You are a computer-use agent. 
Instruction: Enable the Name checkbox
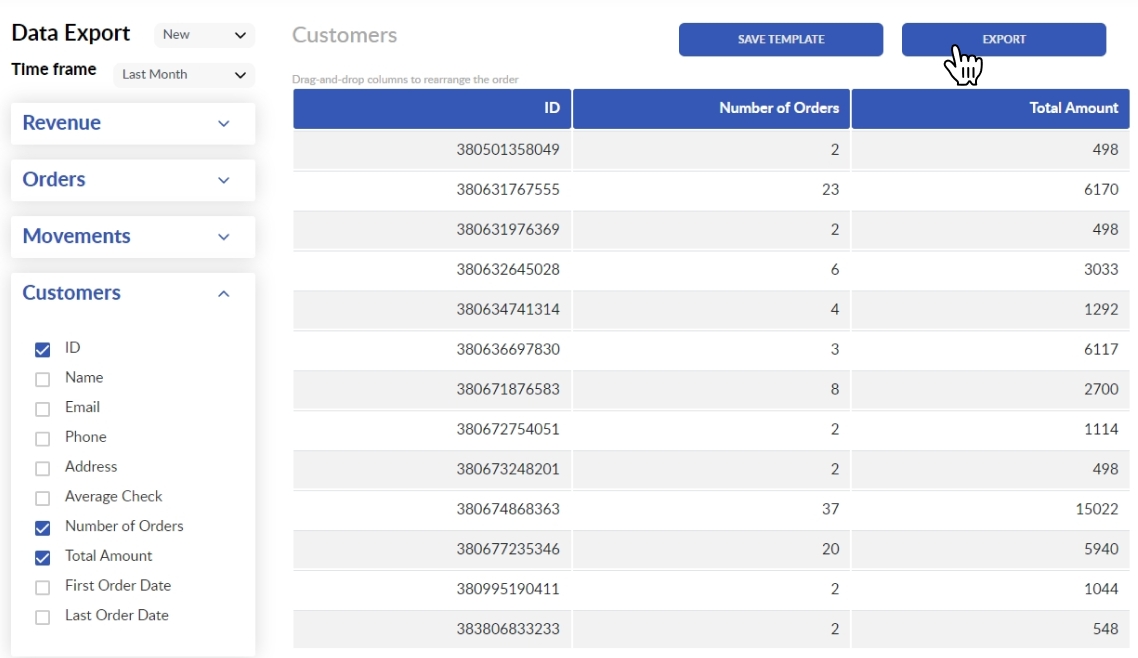(43, 379)
